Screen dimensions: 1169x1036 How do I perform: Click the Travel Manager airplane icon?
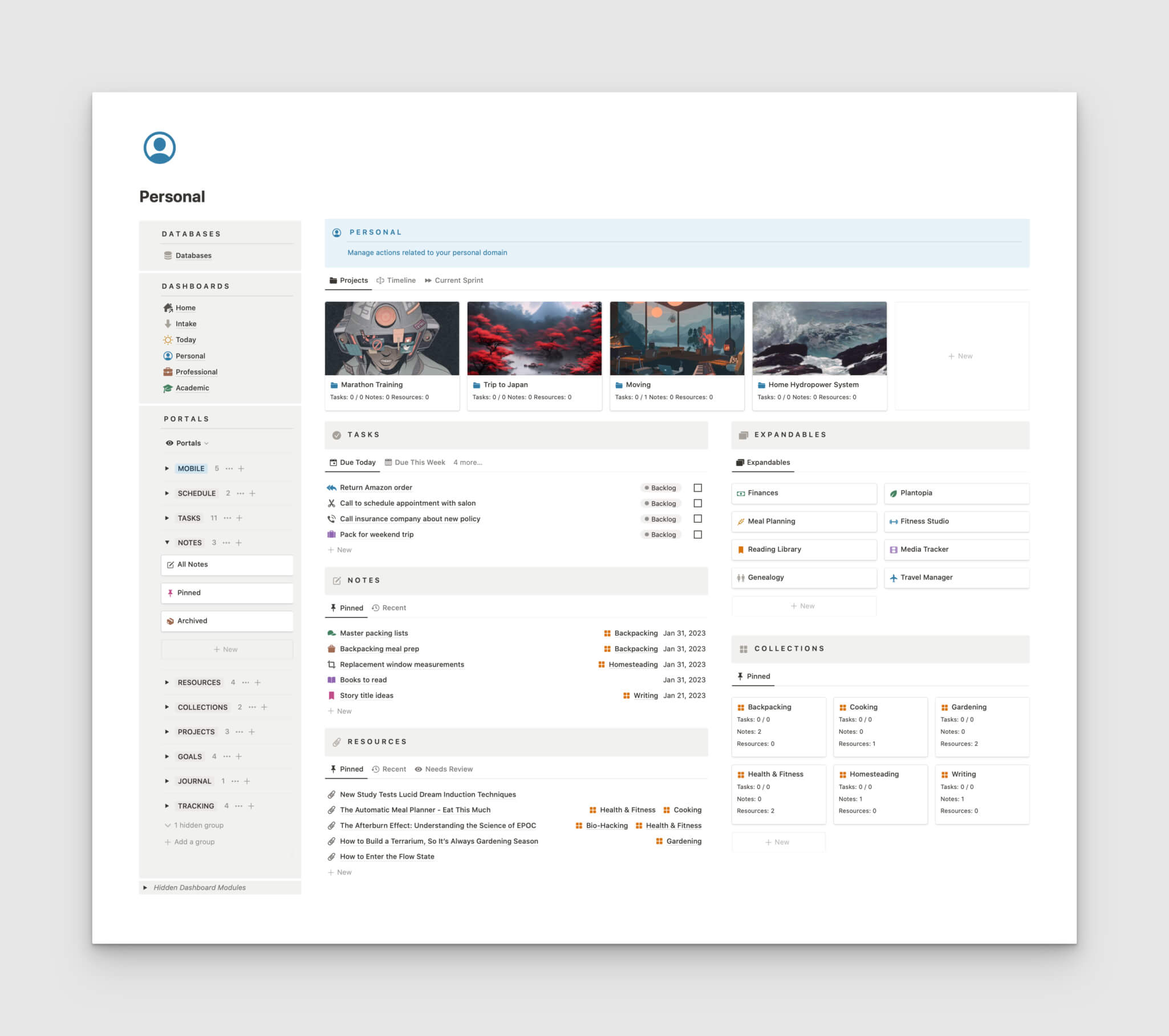pyautogui.click(x=894, y=578)
